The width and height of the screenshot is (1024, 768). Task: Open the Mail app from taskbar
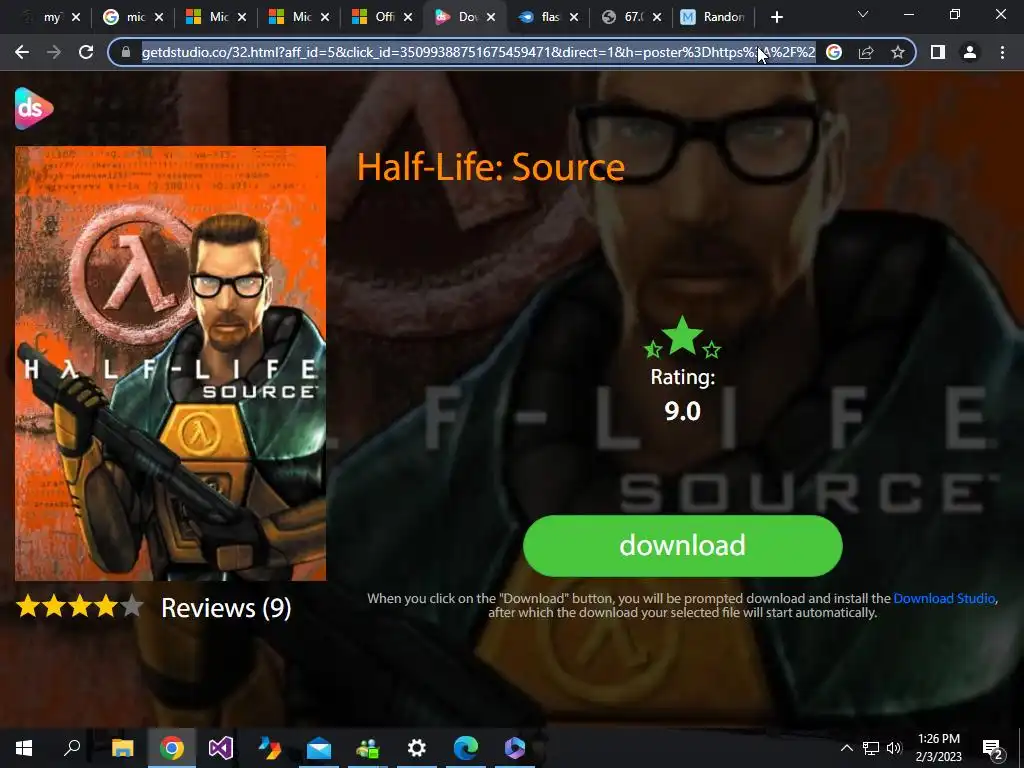pos(319,748)
